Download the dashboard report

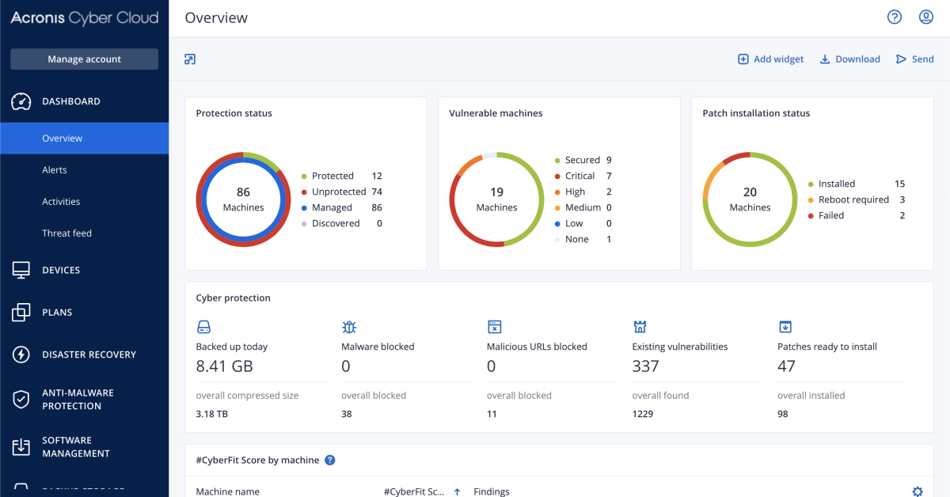[x=849, y=59]
